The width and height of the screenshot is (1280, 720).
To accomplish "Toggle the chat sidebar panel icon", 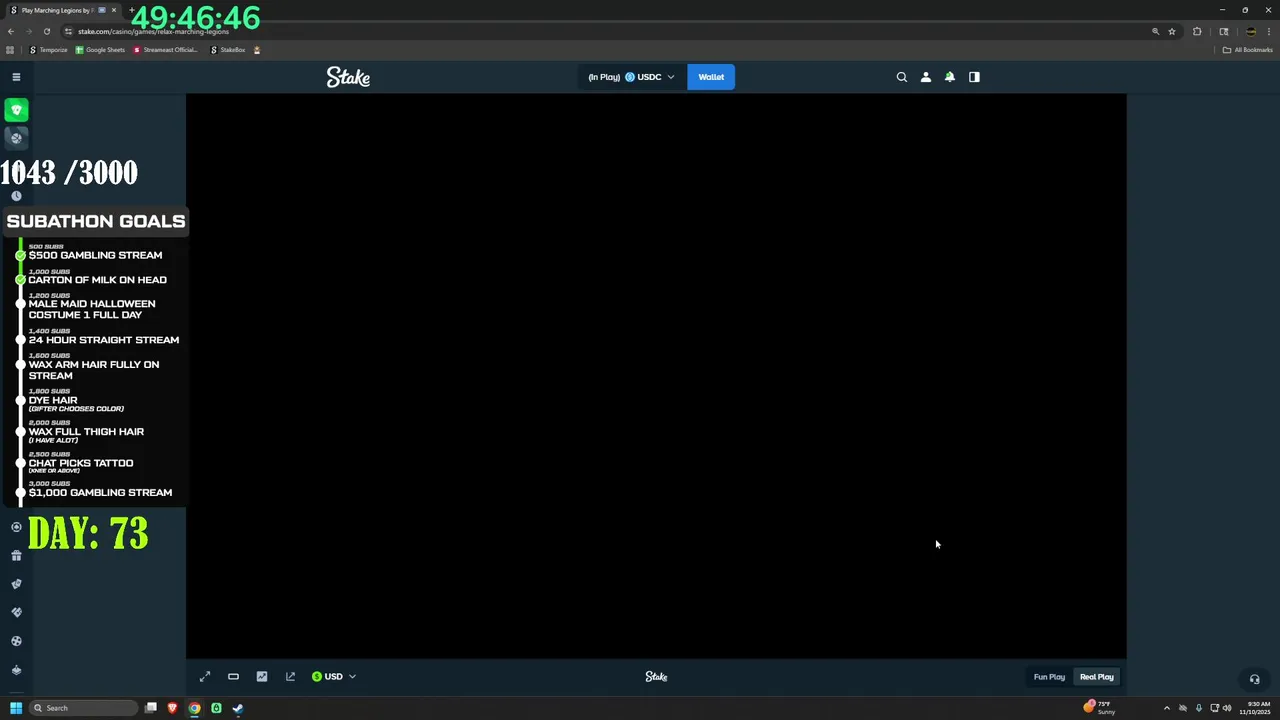I will pos(974,77).
